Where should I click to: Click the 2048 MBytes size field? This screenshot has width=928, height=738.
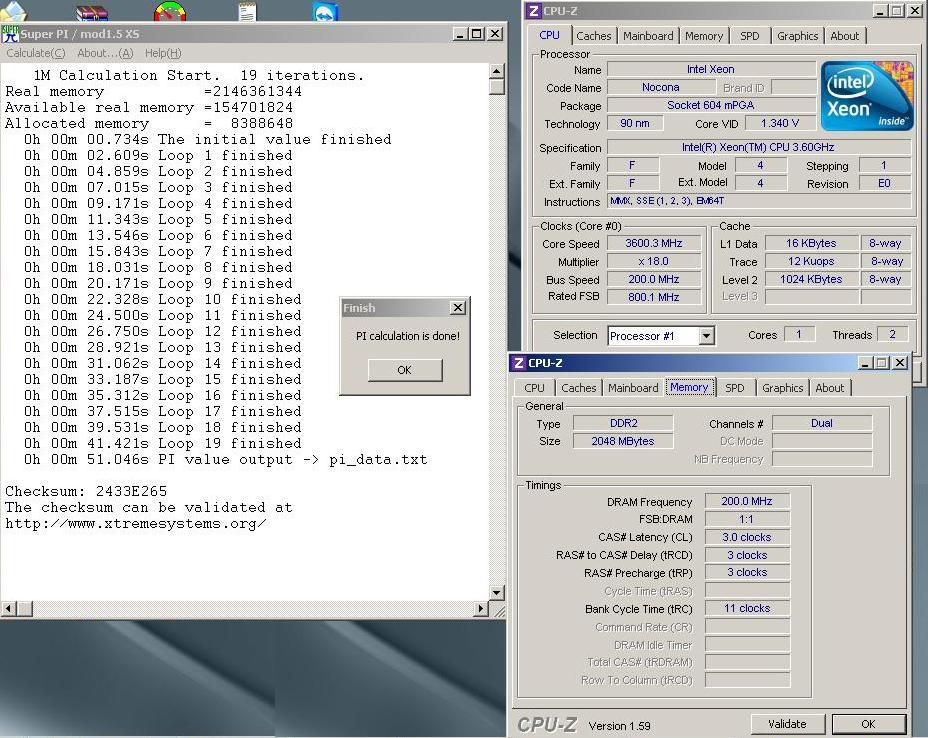623,441
